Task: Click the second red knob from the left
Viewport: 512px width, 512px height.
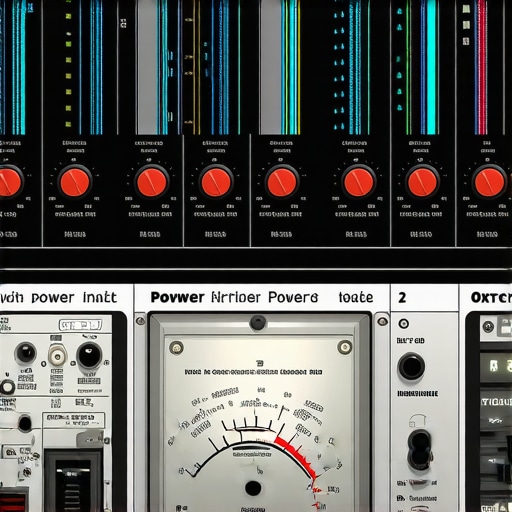Action: pos(75,182)
